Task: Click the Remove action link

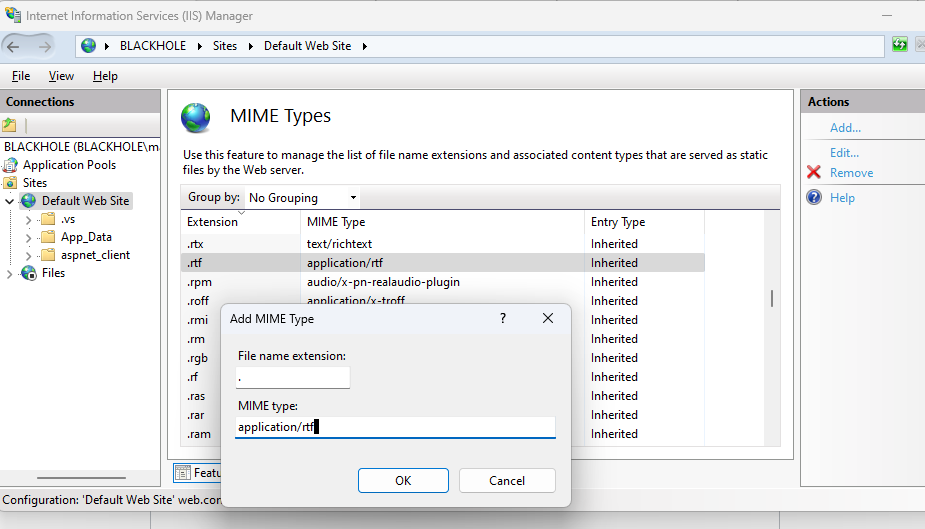Action: 851,173
